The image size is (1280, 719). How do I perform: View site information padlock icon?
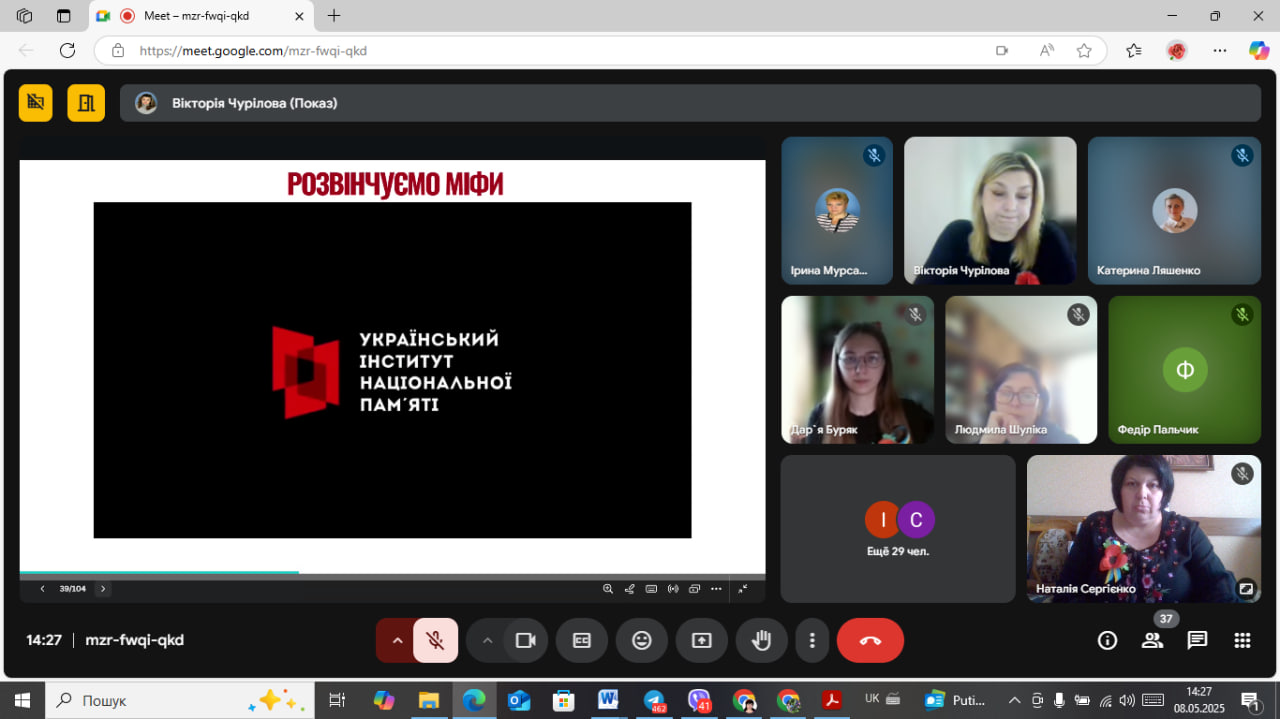click(118, 50)
